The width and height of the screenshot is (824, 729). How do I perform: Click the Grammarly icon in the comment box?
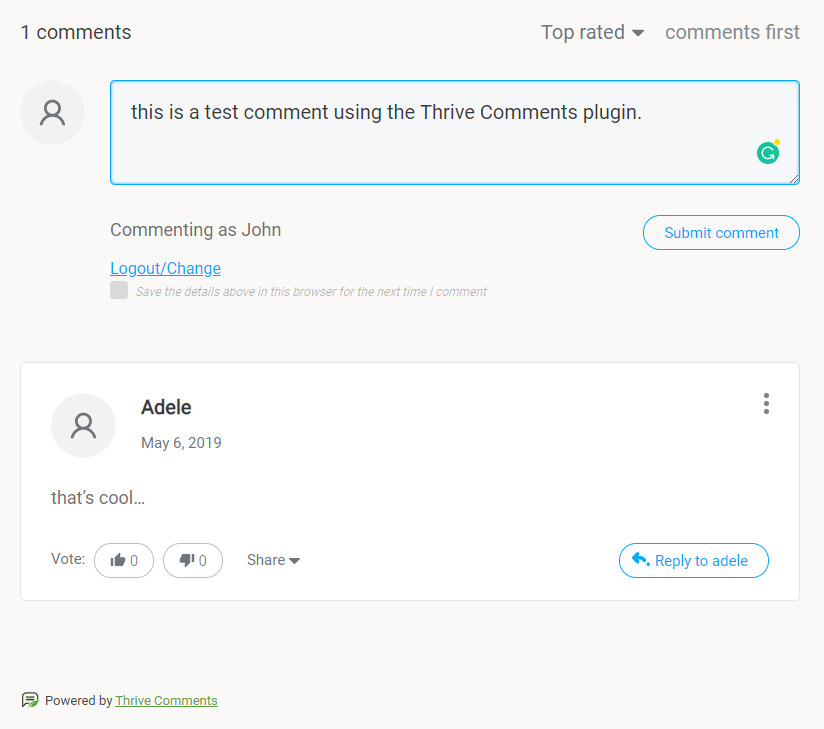(x=767, y=152)
